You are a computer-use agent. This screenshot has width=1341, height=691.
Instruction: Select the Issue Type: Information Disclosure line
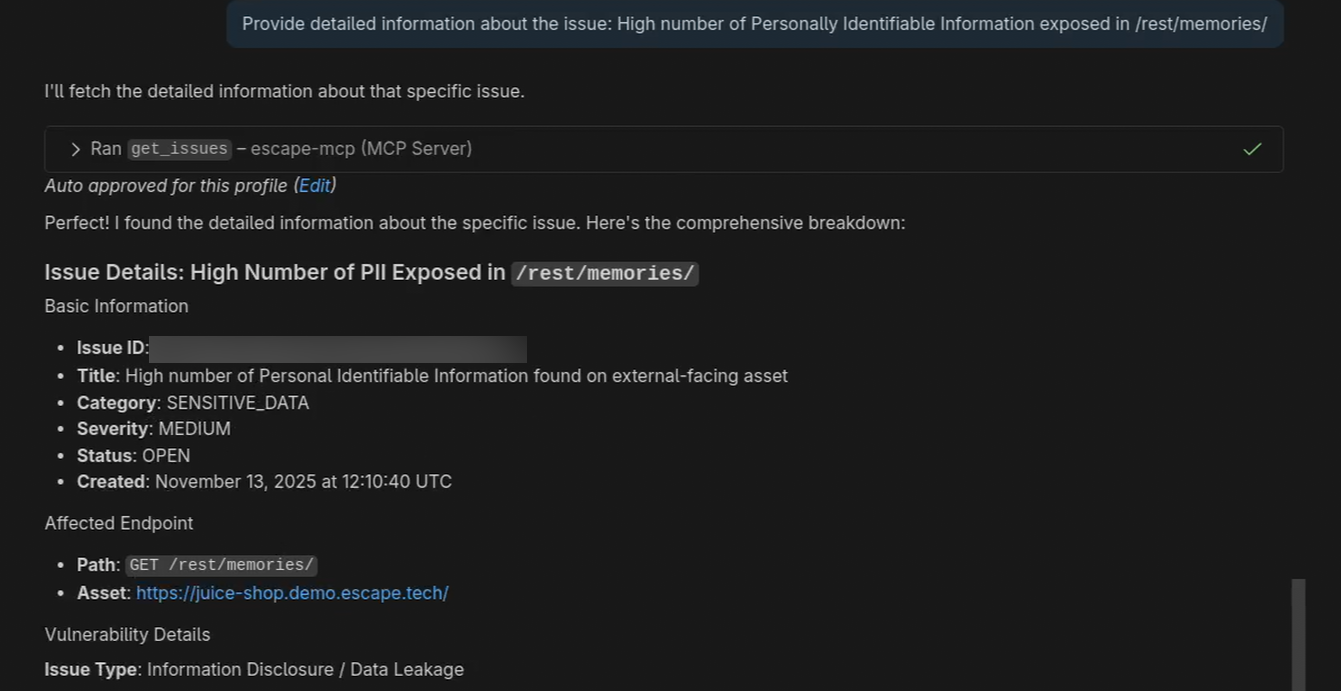(x=254, y=670)
